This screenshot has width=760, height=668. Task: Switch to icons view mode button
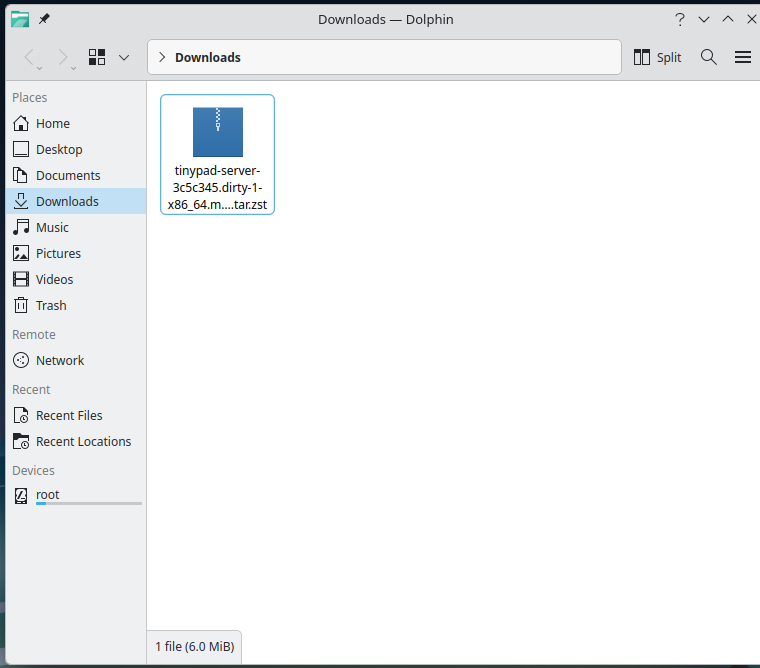[x=97, y=57]
